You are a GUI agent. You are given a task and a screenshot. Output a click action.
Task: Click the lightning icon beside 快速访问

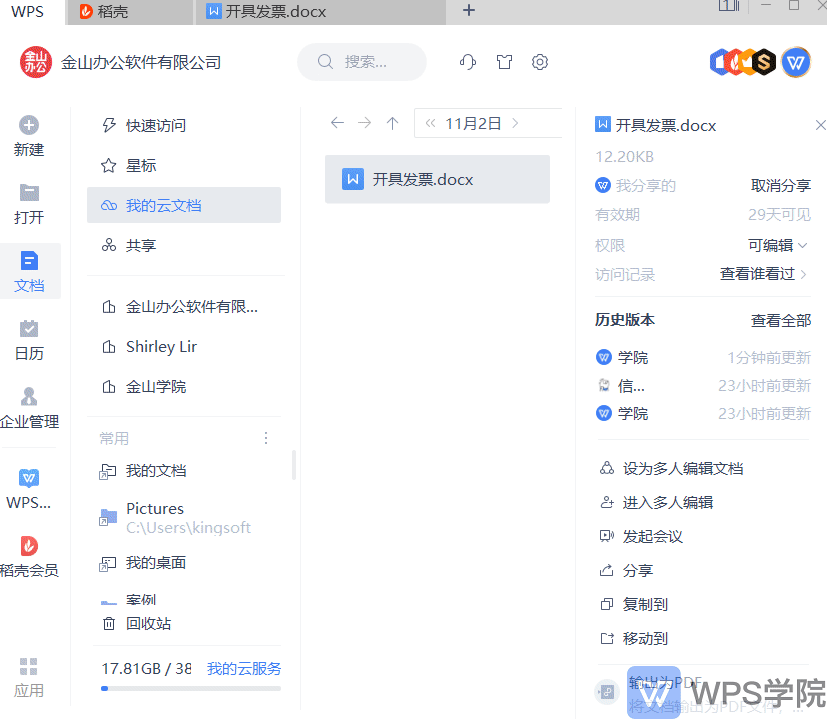point(109,125)
